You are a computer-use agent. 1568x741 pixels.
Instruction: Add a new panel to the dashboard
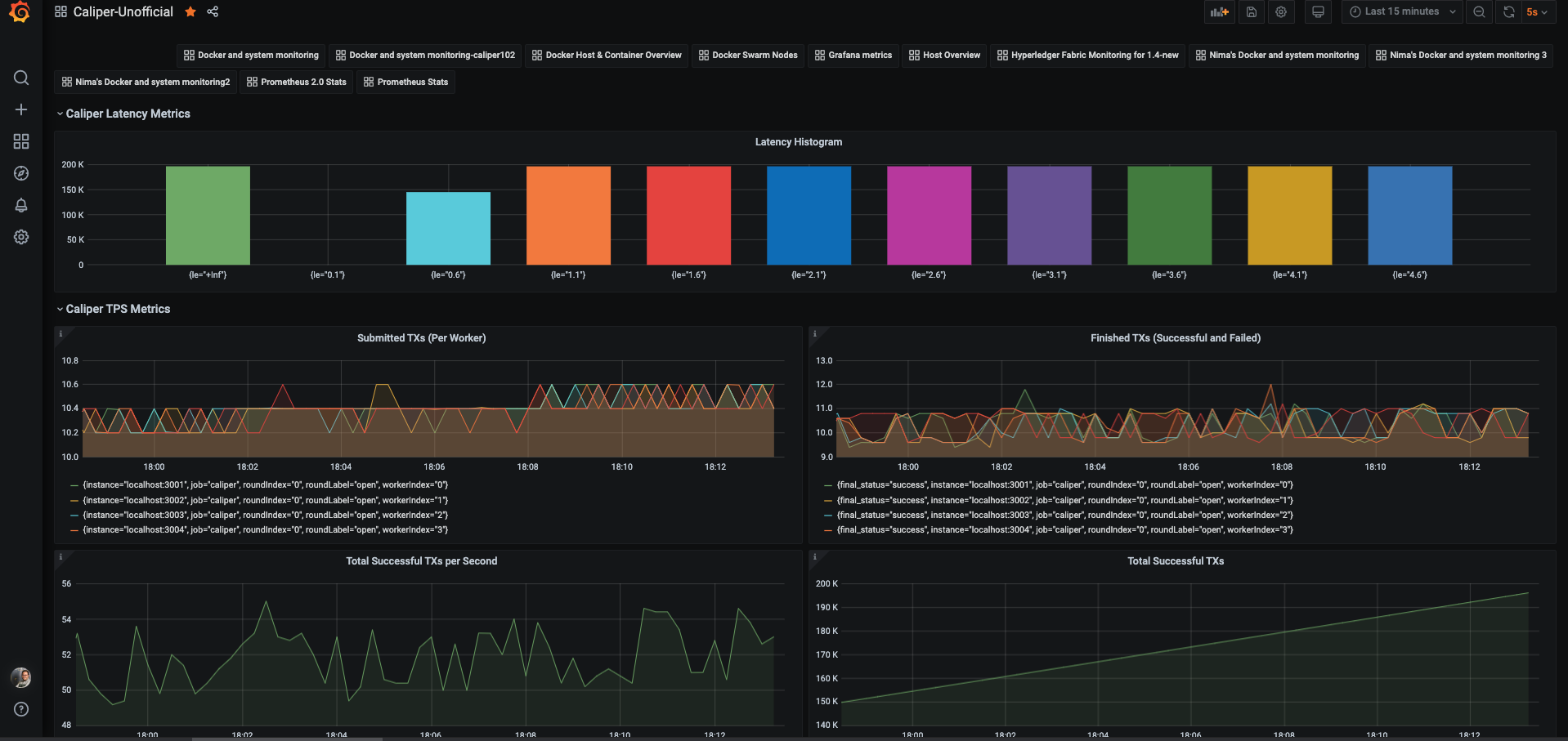click(1220, 11)
